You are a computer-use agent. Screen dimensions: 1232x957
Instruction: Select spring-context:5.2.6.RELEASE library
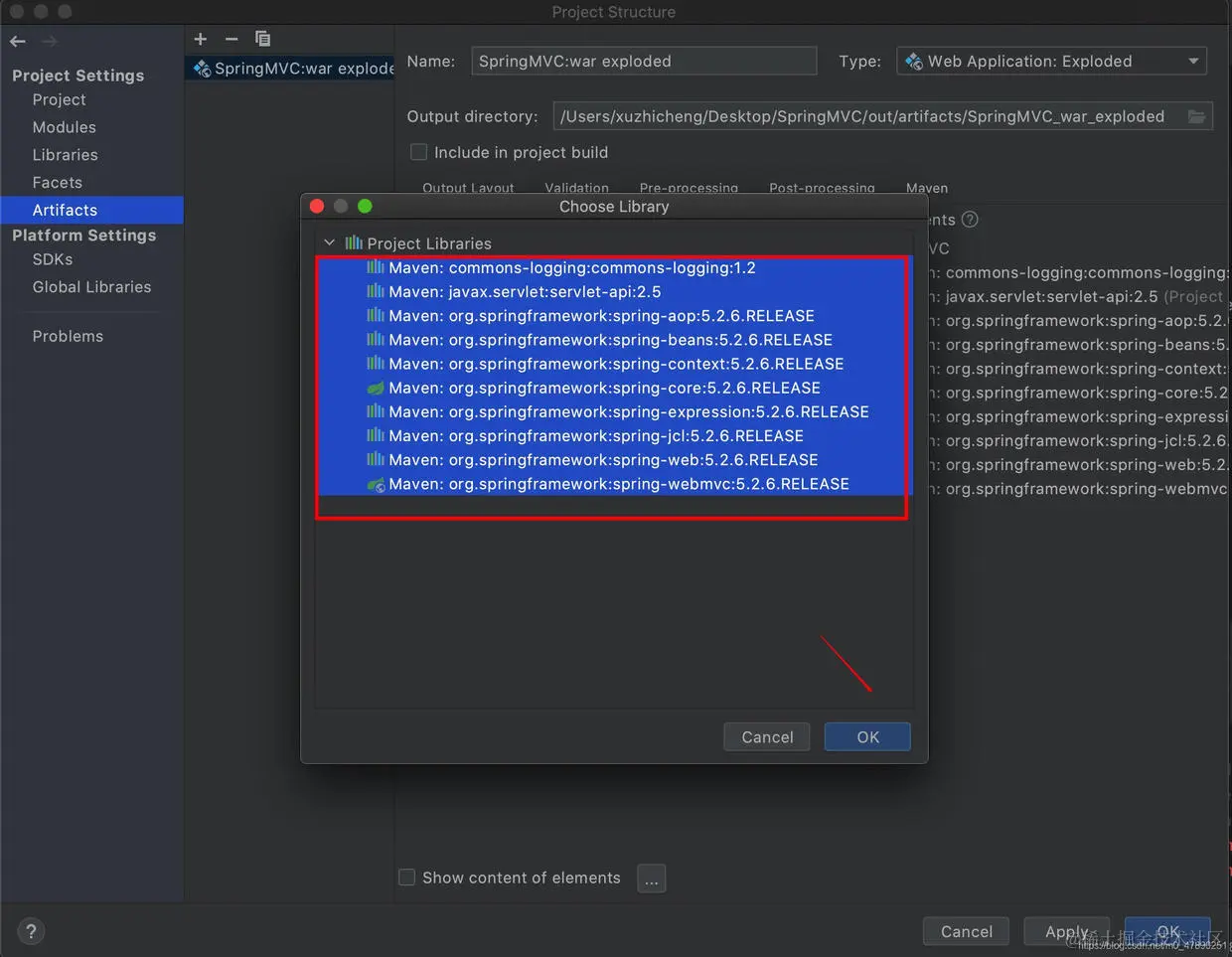(x=614, y=364)
